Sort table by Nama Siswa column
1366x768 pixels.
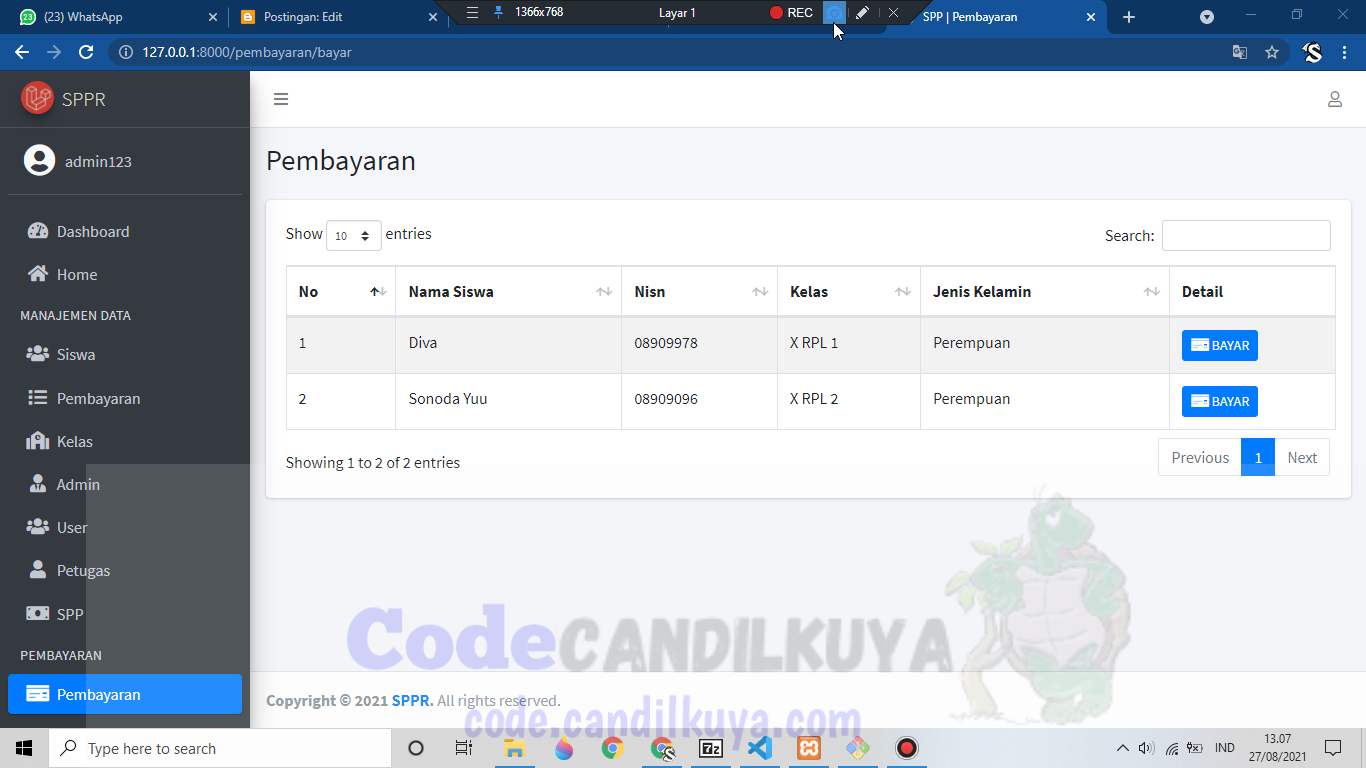pos(509,292)
